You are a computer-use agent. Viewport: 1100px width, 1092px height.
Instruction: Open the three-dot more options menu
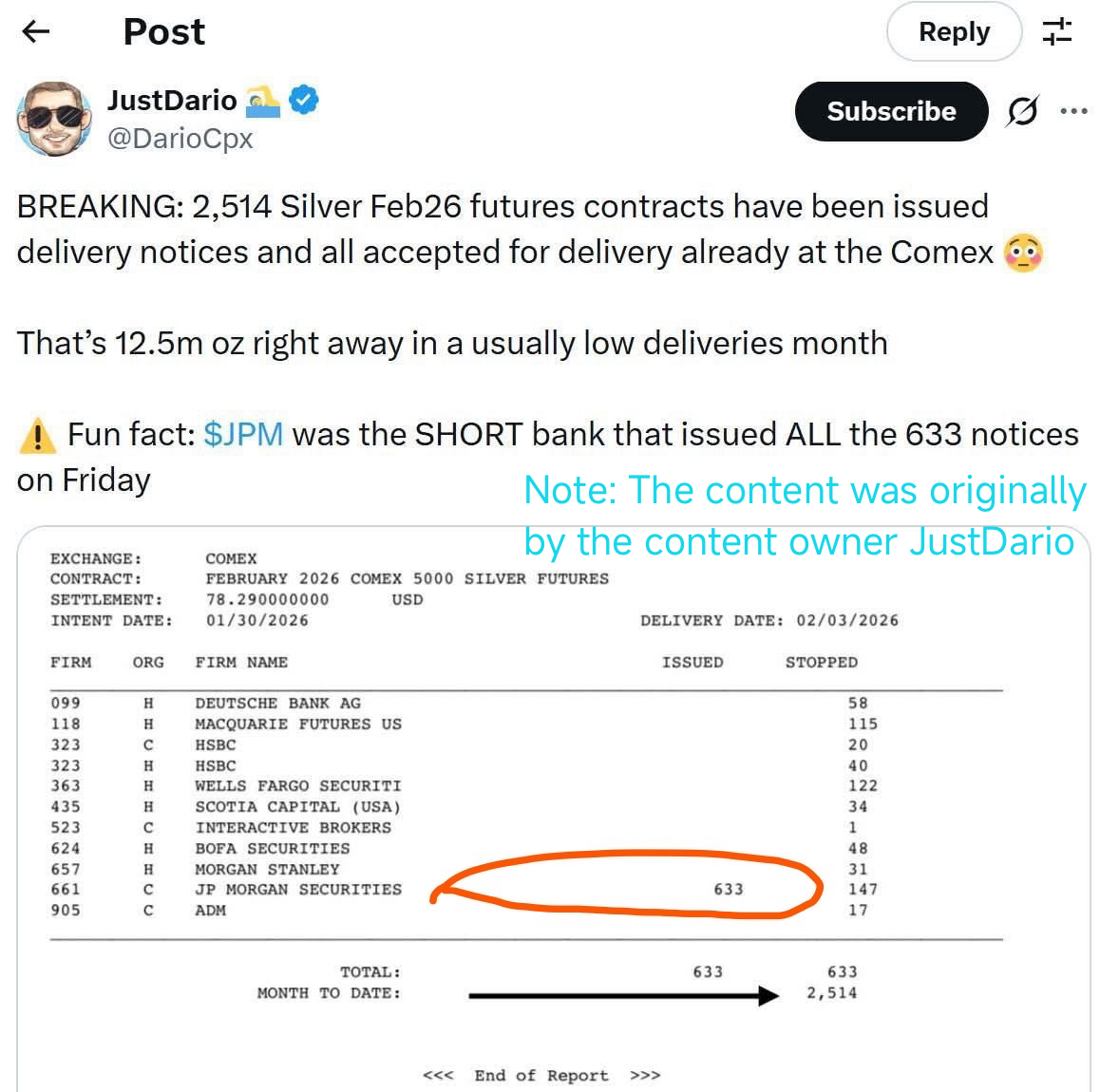[x=1073, y=111]
